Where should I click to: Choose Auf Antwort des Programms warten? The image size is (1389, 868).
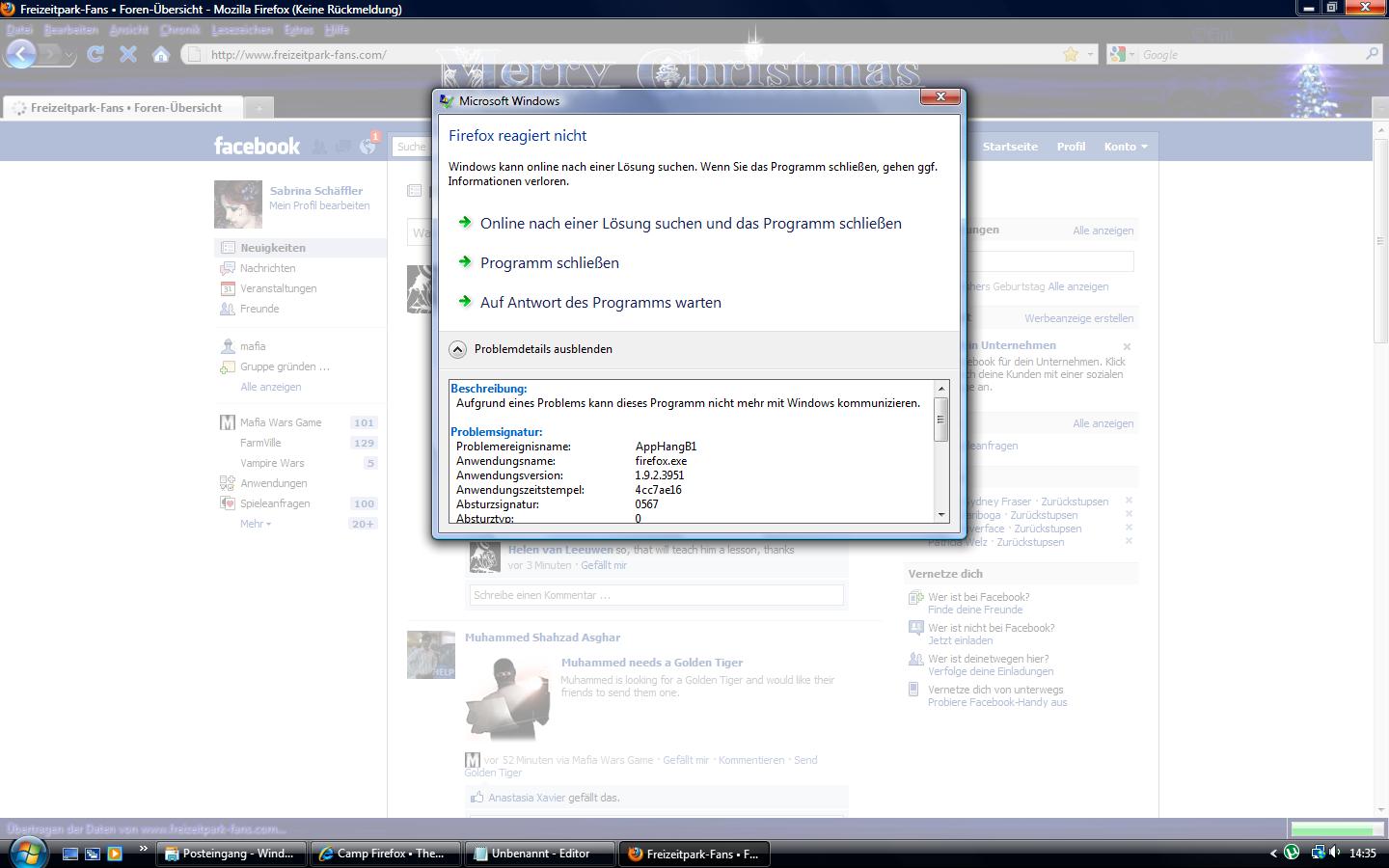point(601,302)
